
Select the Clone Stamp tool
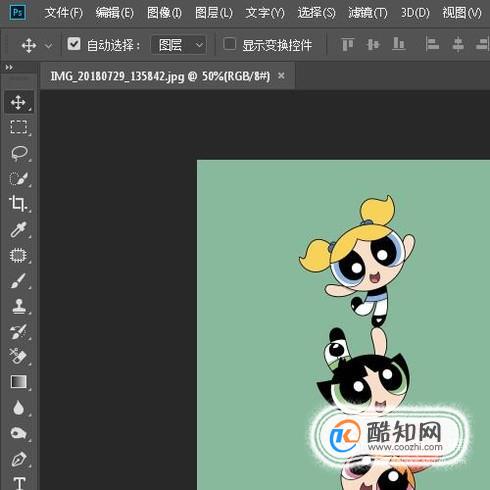click(18, 306)
